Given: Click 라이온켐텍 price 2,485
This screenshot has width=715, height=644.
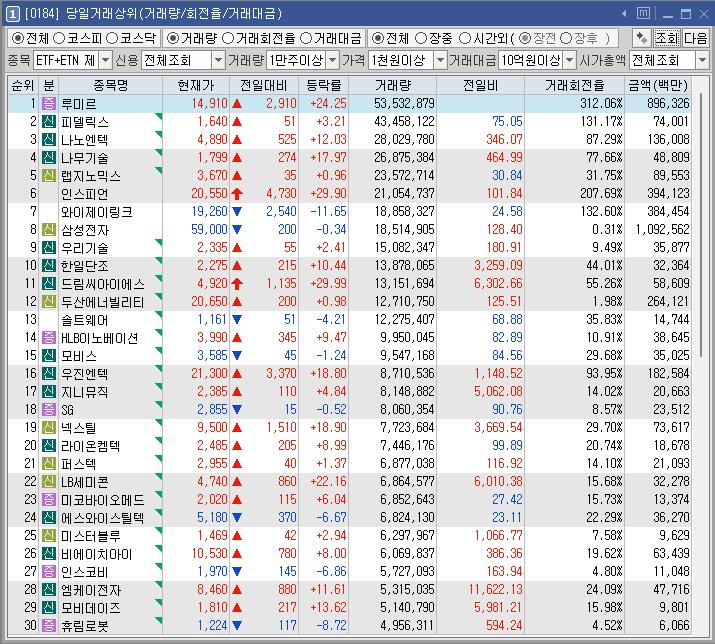Looking at the screenshot, I should (x=212, y=446).
